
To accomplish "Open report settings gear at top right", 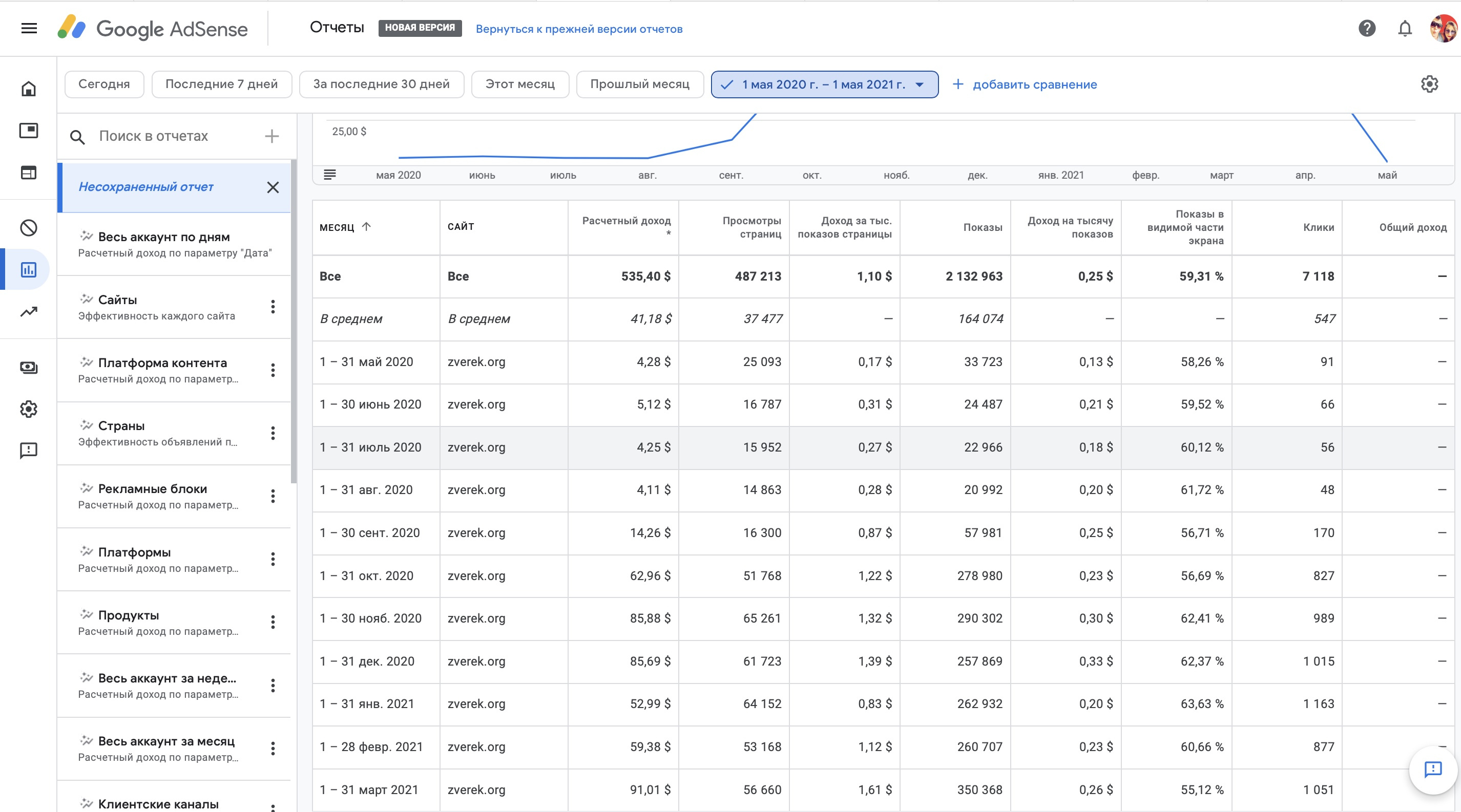I will coord(1429,84).
